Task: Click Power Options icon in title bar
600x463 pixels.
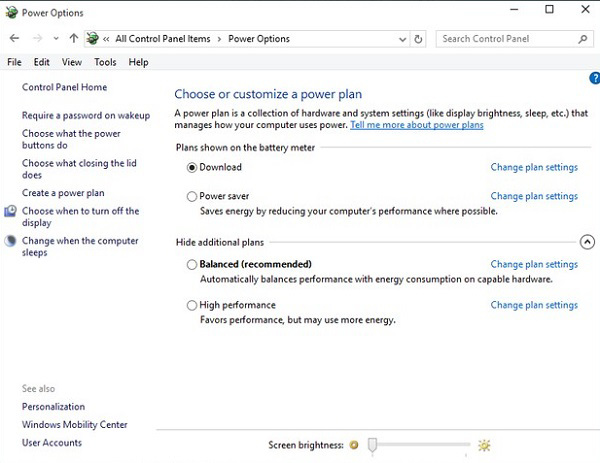Action: click(x=11, y=13)
